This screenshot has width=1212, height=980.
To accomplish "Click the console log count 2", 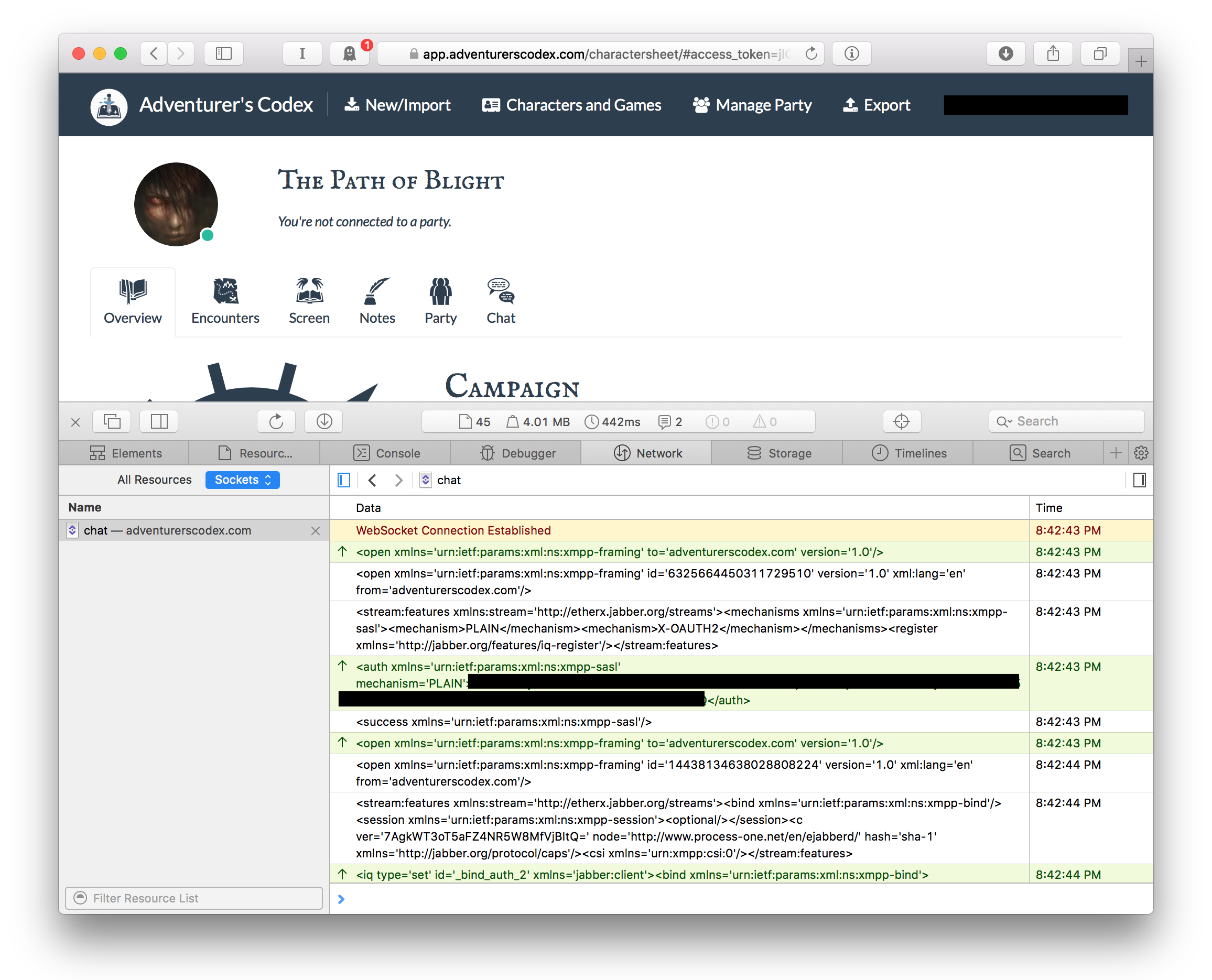I will click(670, 422).
